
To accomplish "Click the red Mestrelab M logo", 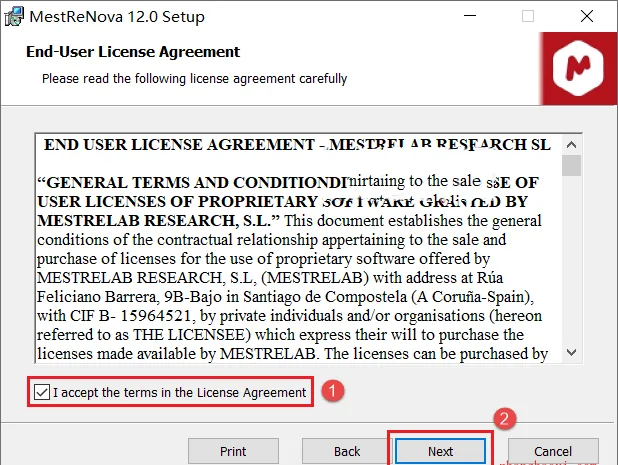I will (x=578, y=69).
